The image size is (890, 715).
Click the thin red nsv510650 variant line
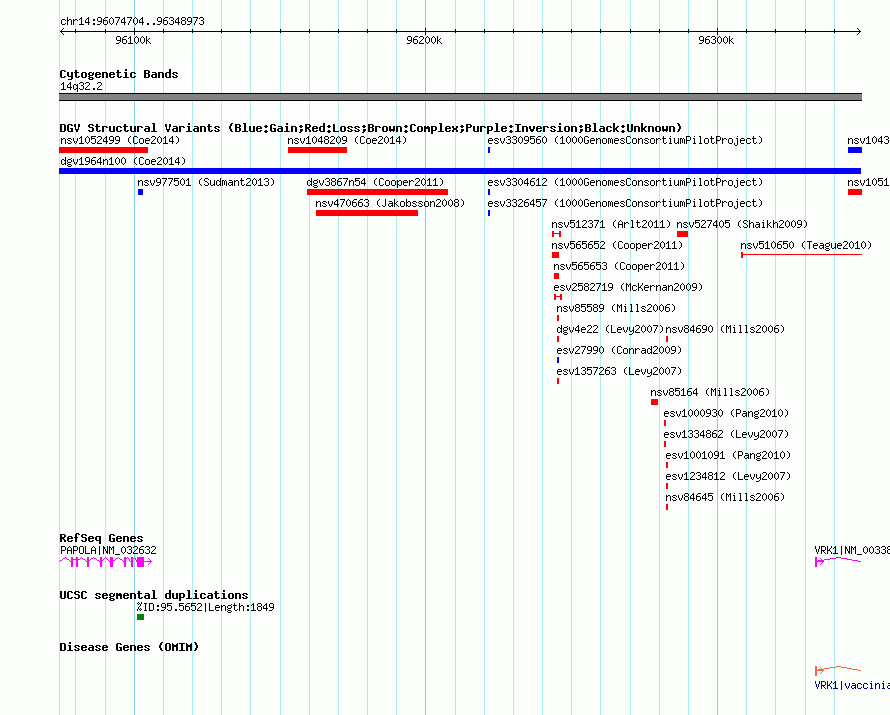coord(801,255)
